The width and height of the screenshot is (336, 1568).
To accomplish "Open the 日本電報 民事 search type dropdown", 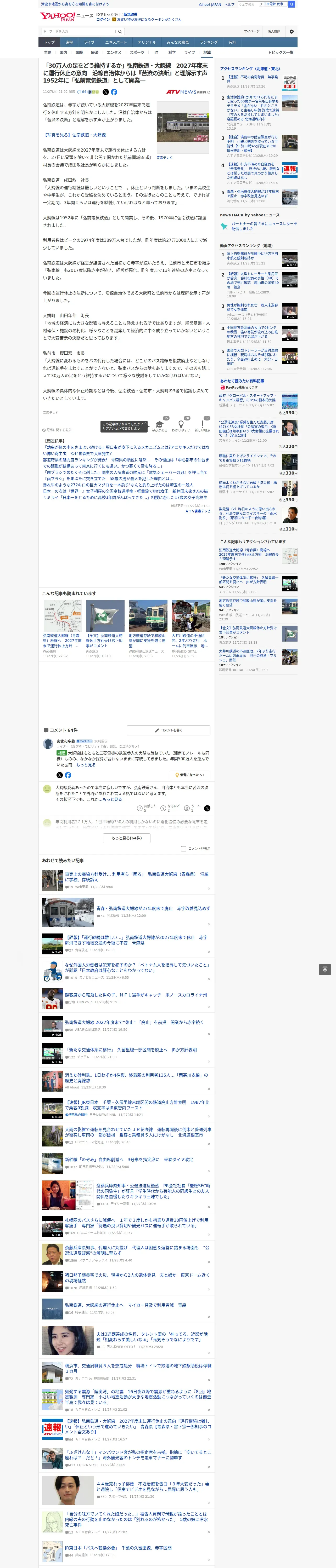I will coord(273,4).
